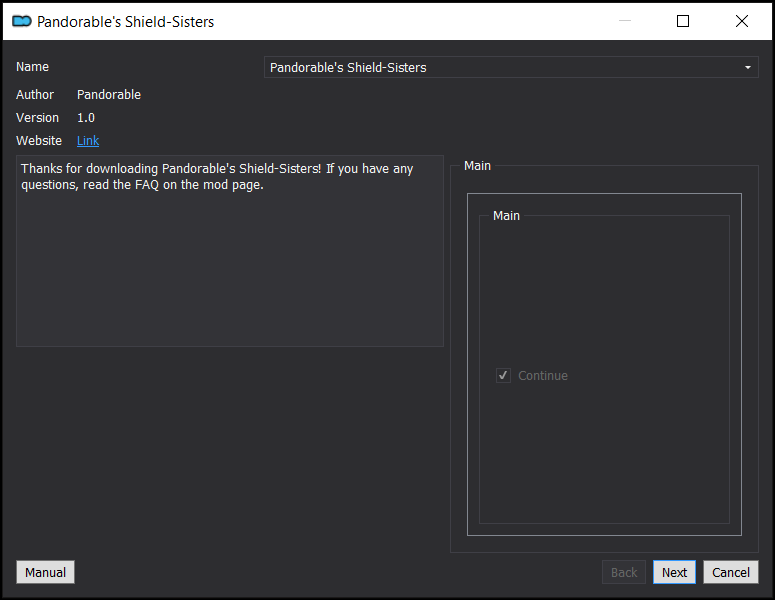The image size is (775, 600).
Task: Click the outer Main group heading
Action: pyautogui.click(x=478, y=166)
